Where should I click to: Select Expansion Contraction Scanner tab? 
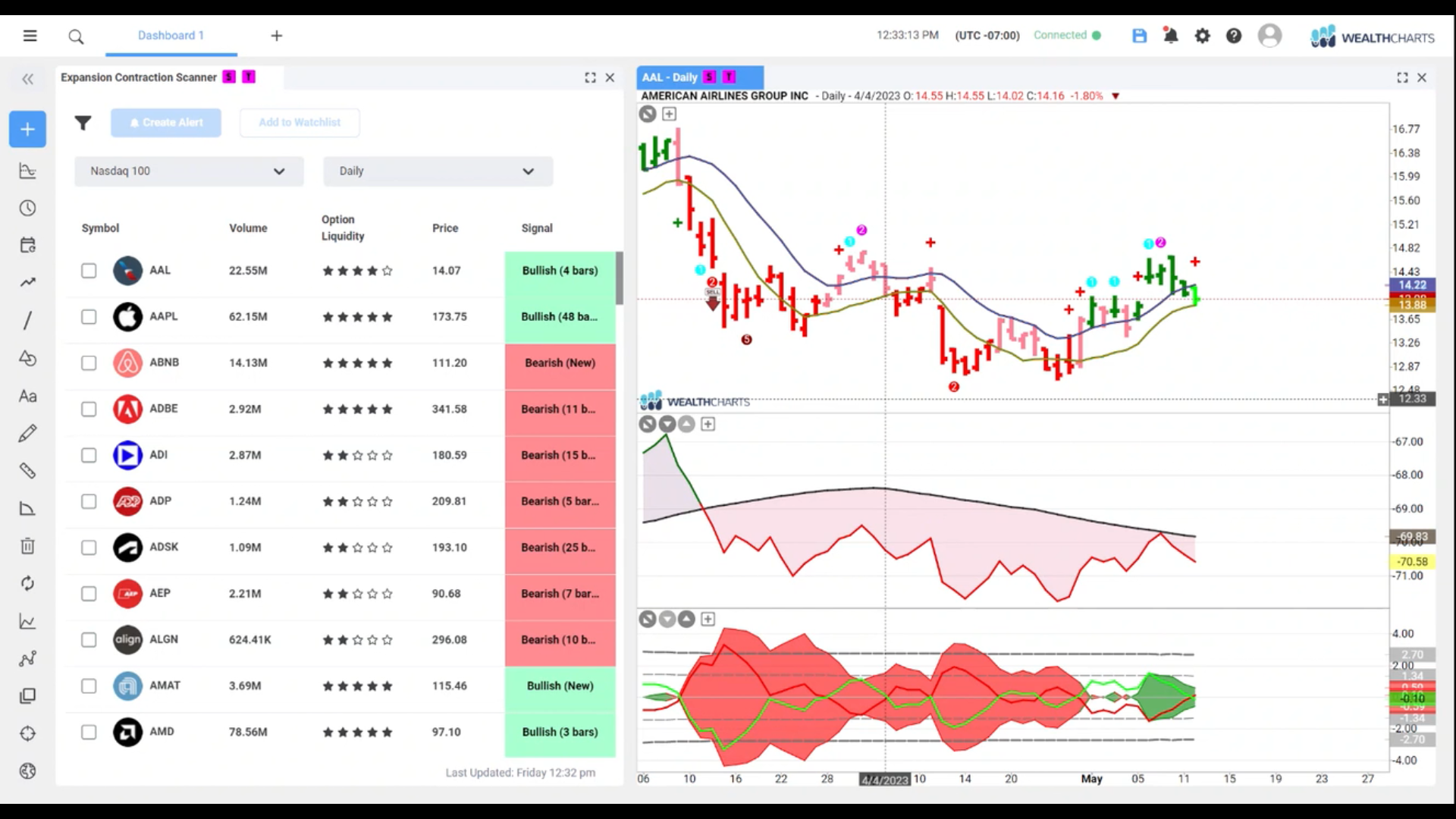point(170,77)
